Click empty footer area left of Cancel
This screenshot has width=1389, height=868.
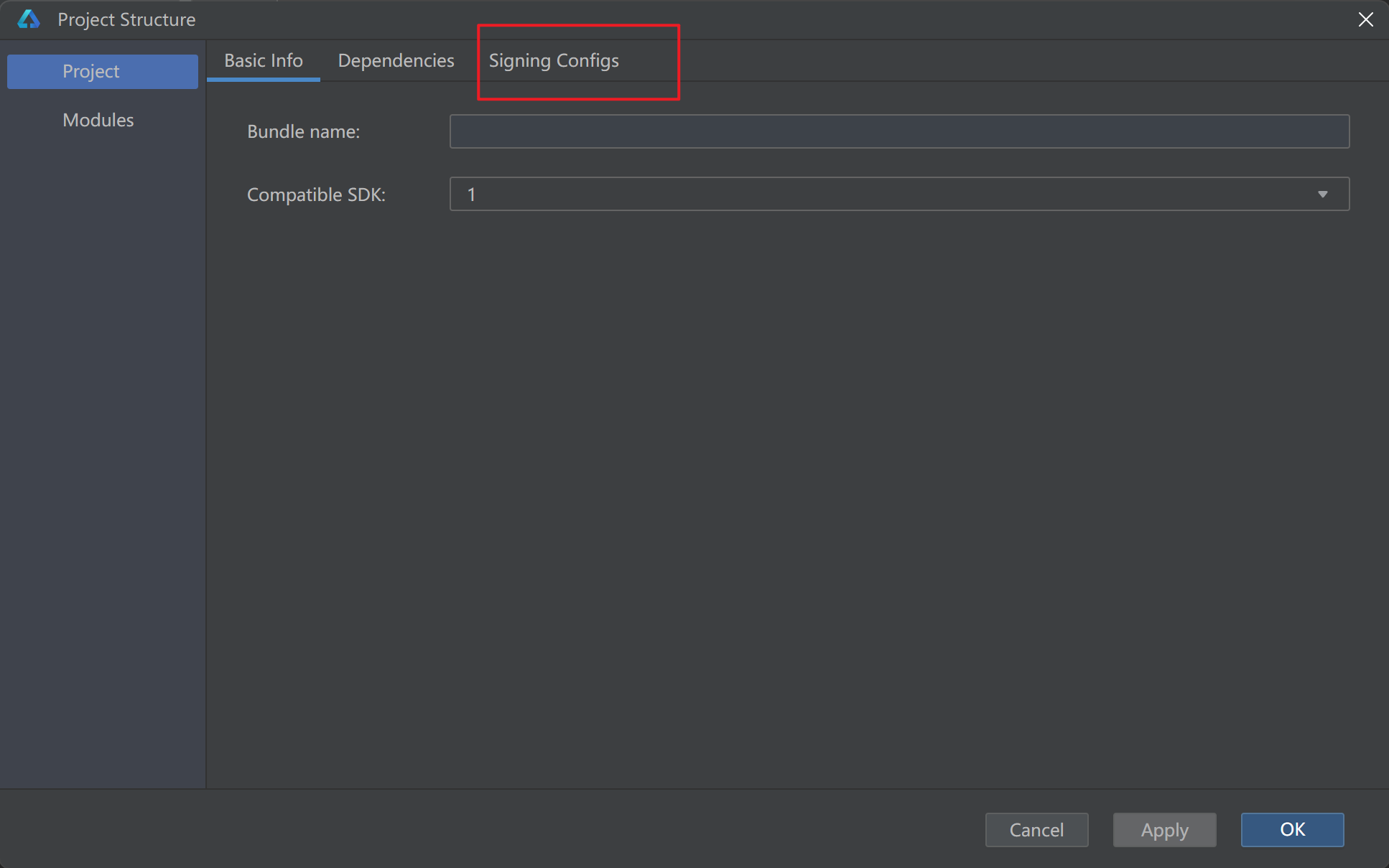tap(503, 829)
